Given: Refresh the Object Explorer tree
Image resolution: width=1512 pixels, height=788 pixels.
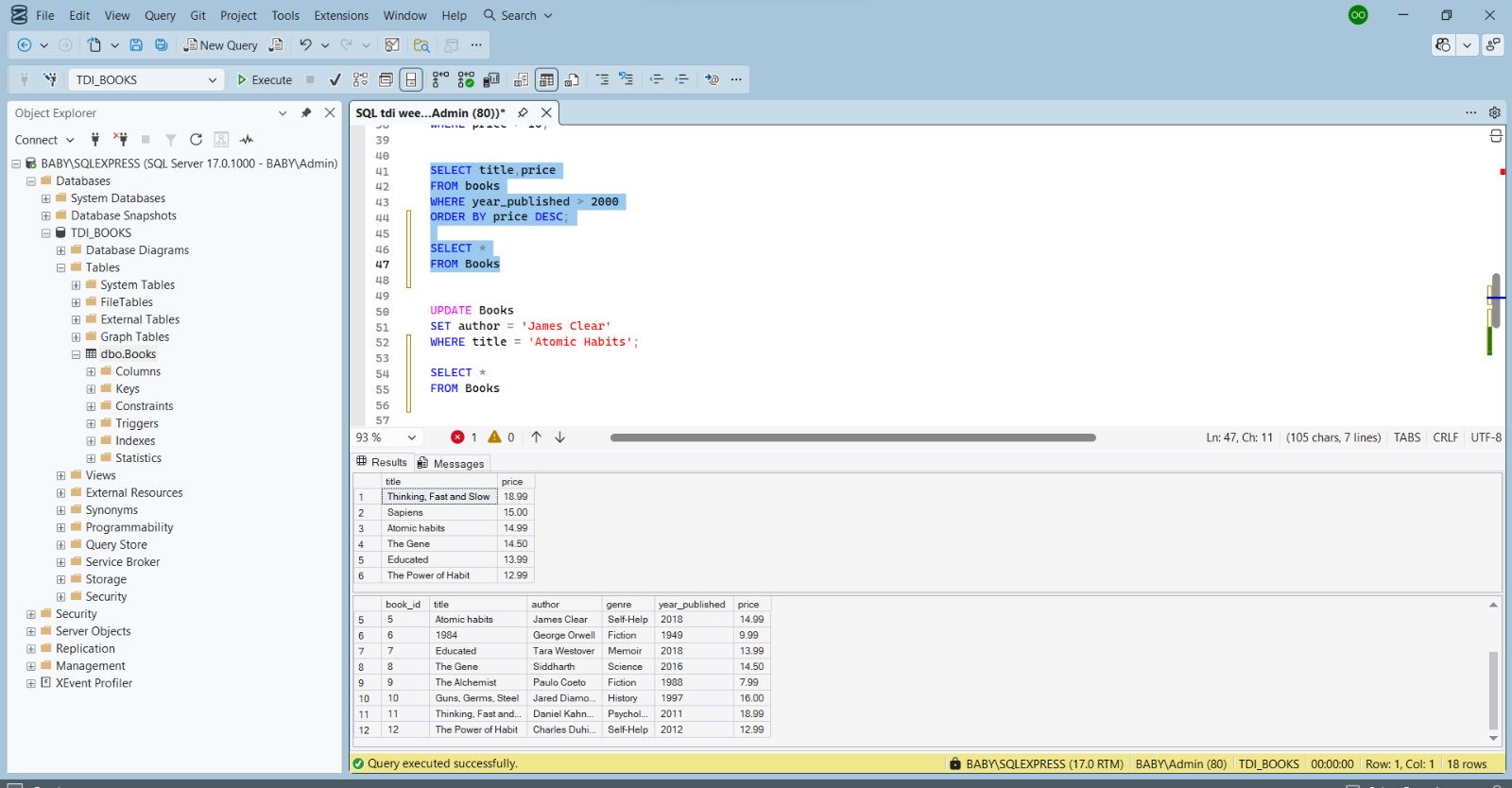Looking at the screenshot, I should click(196, 140).
